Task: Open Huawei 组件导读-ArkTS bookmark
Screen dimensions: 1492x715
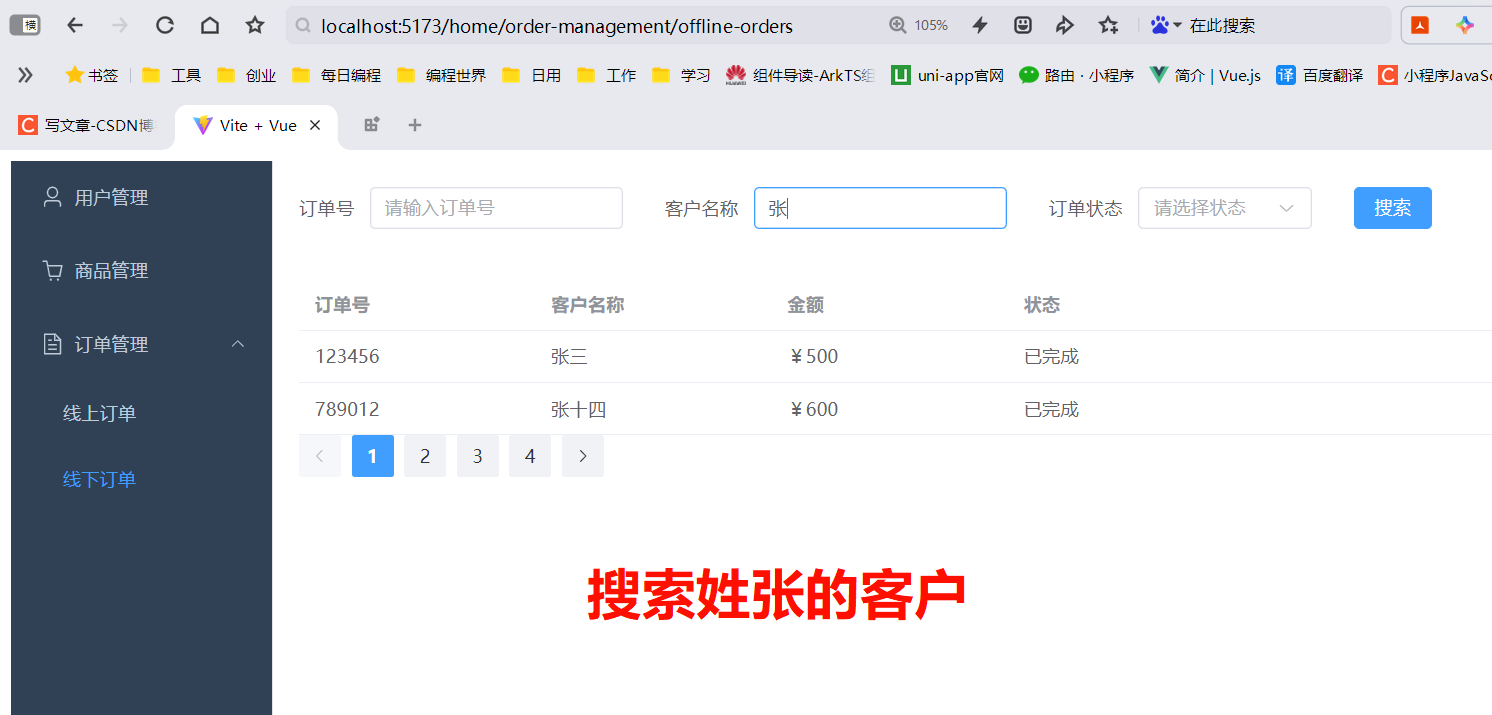Action: 801,75
